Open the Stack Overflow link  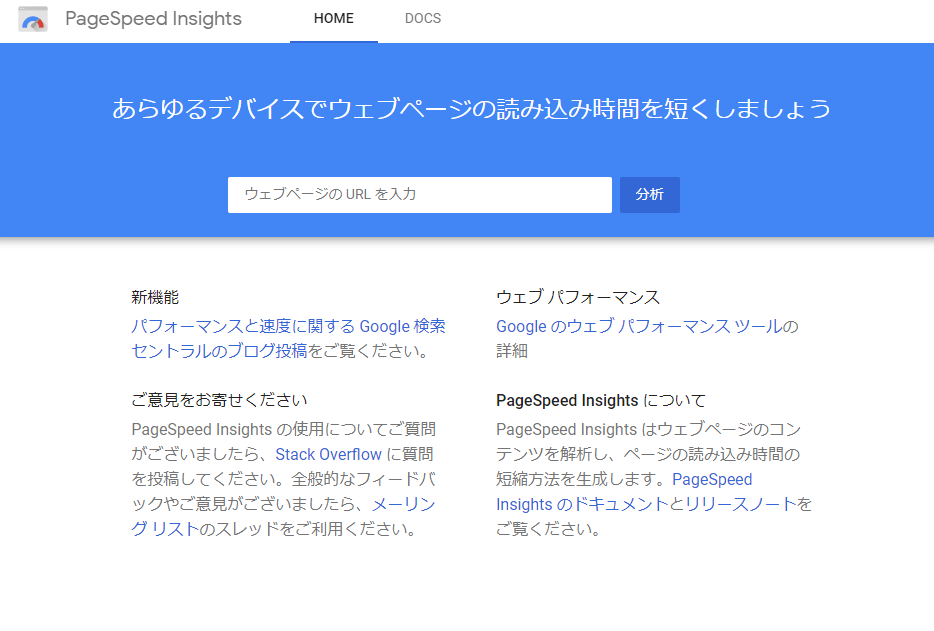pos(328,454)
